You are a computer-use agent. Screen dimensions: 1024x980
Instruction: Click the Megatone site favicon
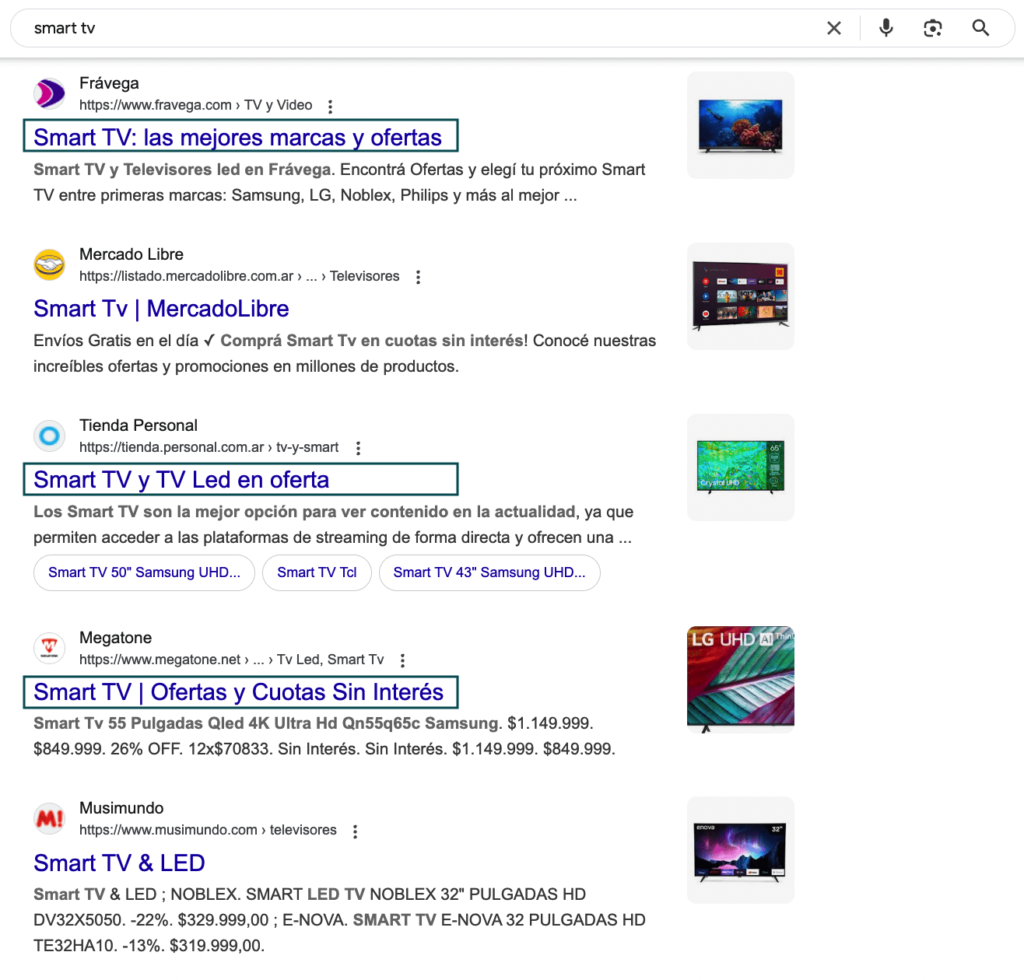pyautogui.click(x=50, y=648)
